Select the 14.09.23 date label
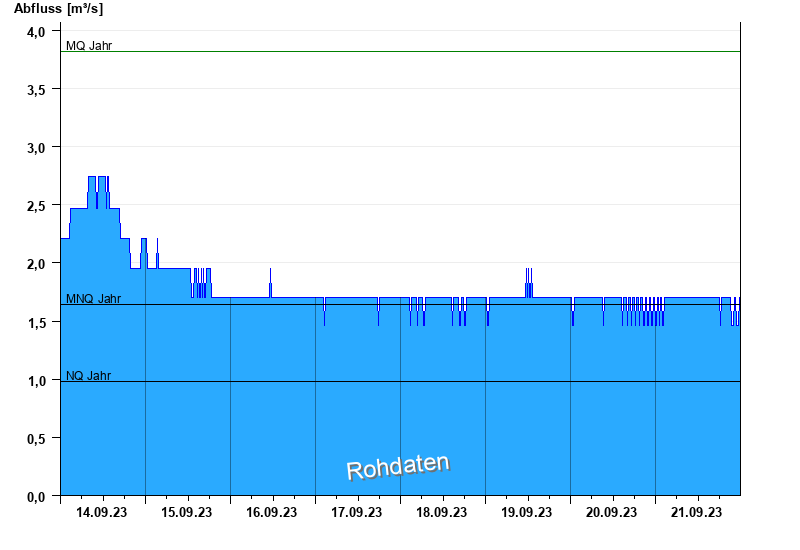This screenshot has width=800, height=550. point(102,513)
